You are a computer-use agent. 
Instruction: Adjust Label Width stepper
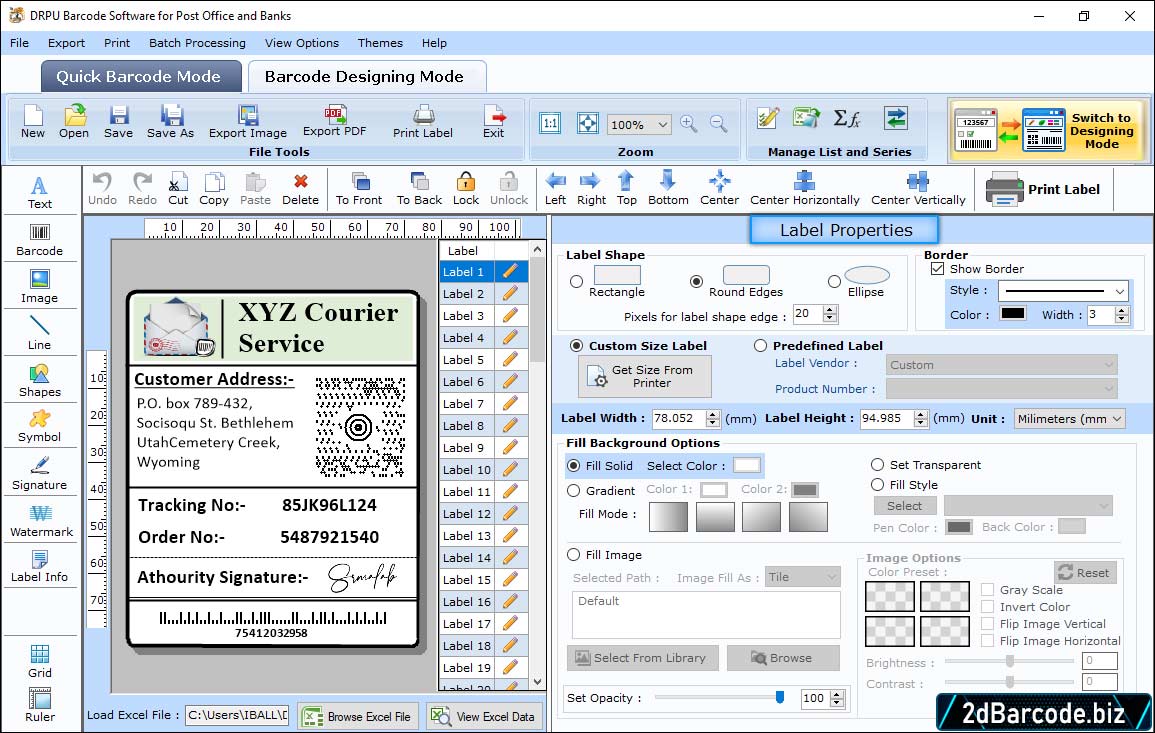712,418
